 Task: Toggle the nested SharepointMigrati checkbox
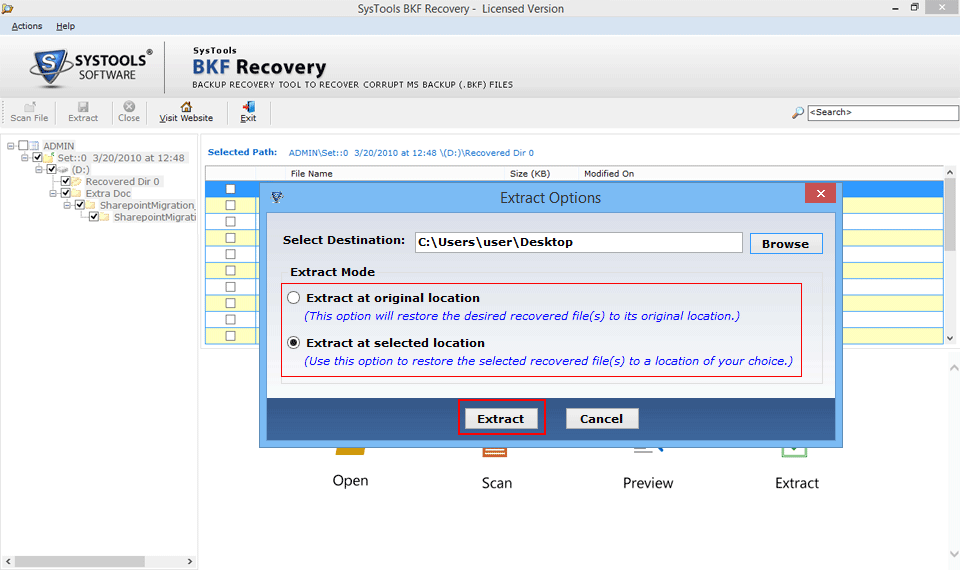click(x=94, y=217)
